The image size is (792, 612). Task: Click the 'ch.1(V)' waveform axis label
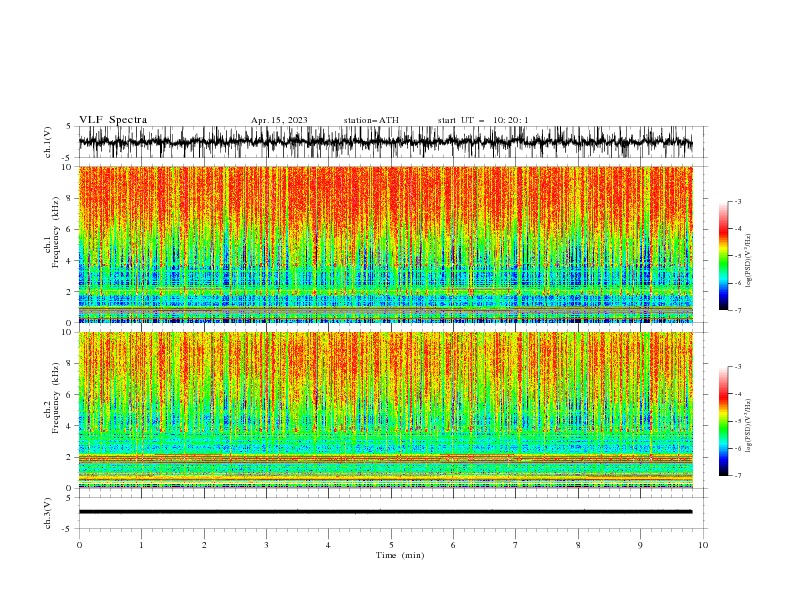[48, 142]
